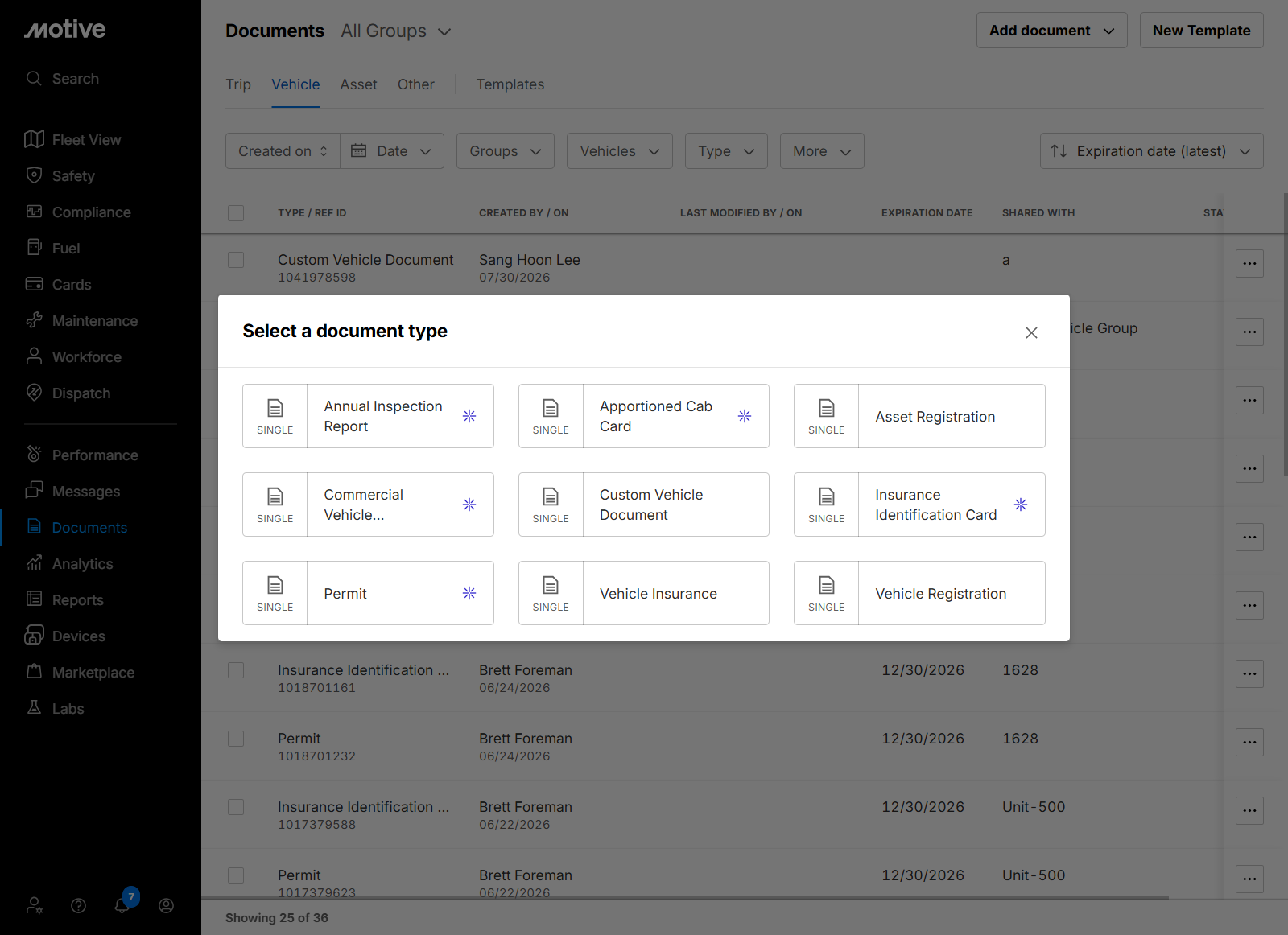Choose Commercial Vehicle document type
The image size is (1288, 935).
pos(368,505)
